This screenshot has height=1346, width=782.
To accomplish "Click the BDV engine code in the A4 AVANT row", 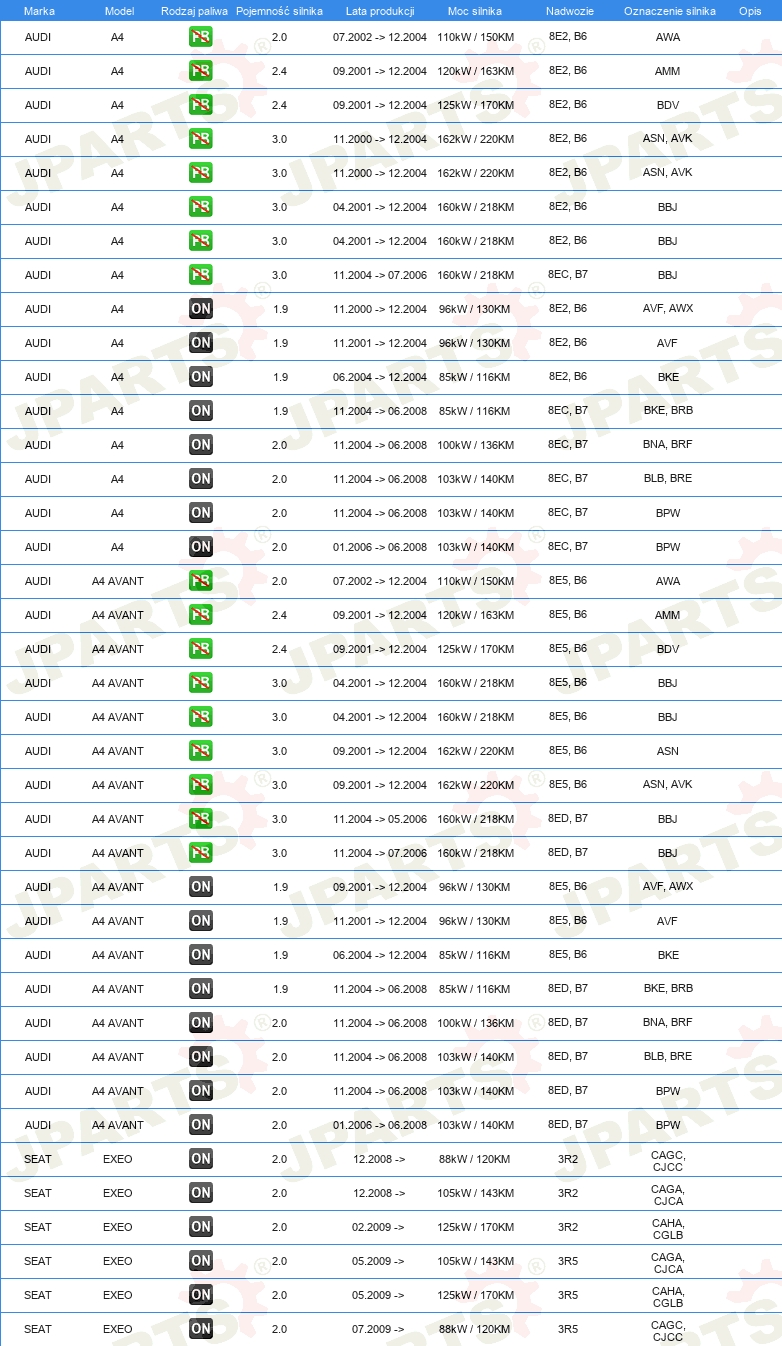I will [x=667, y=649].
